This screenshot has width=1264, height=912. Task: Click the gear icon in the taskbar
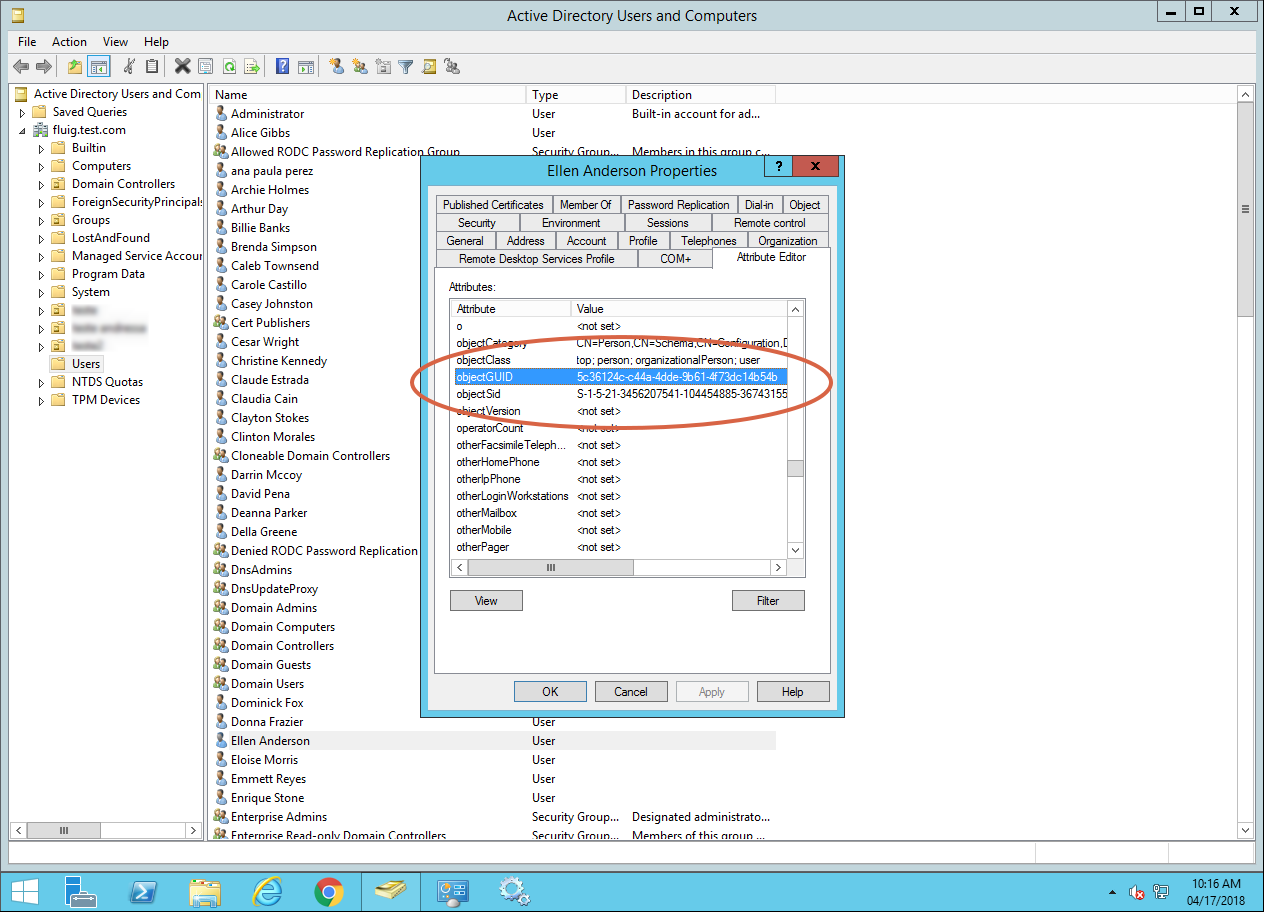pos(514,891)
